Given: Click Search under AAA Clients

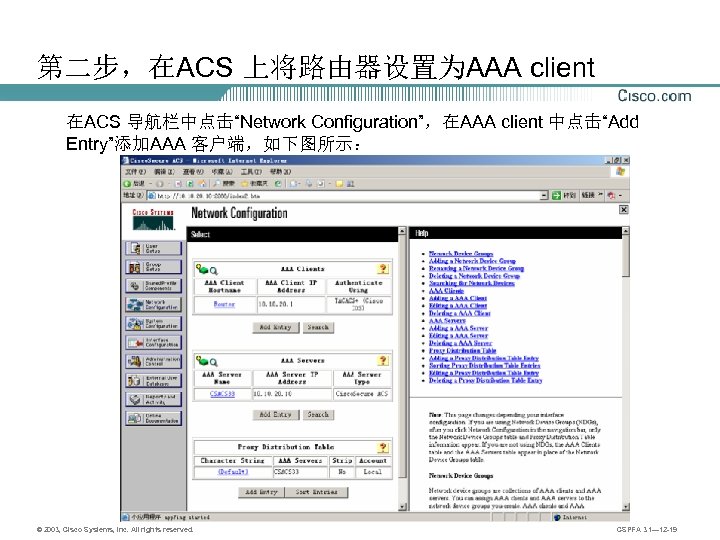Looking at the screenshot, I should click(318, 327).
